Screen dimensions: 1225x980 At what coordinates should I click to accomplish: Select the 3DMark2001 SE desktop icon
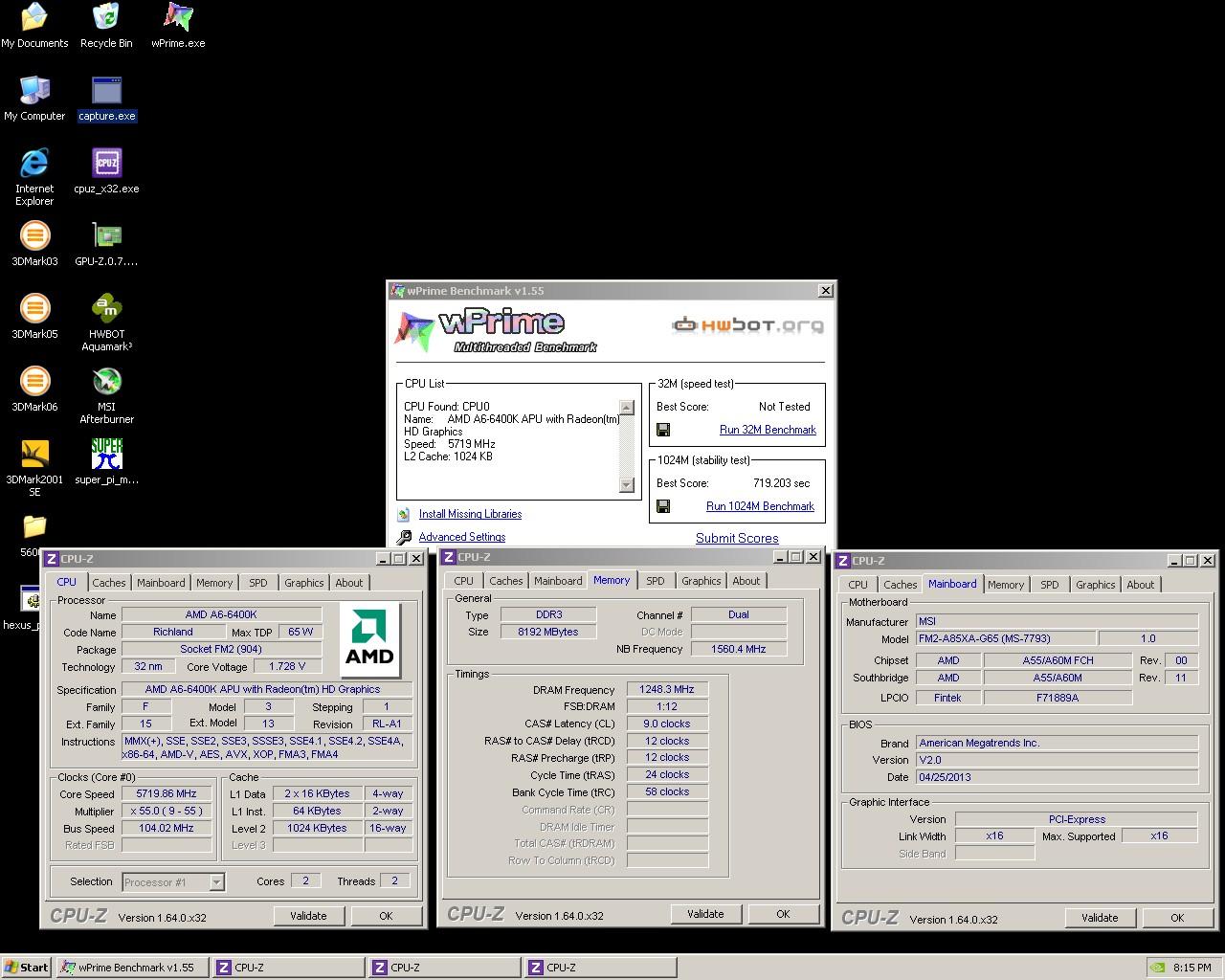(34, 468)
